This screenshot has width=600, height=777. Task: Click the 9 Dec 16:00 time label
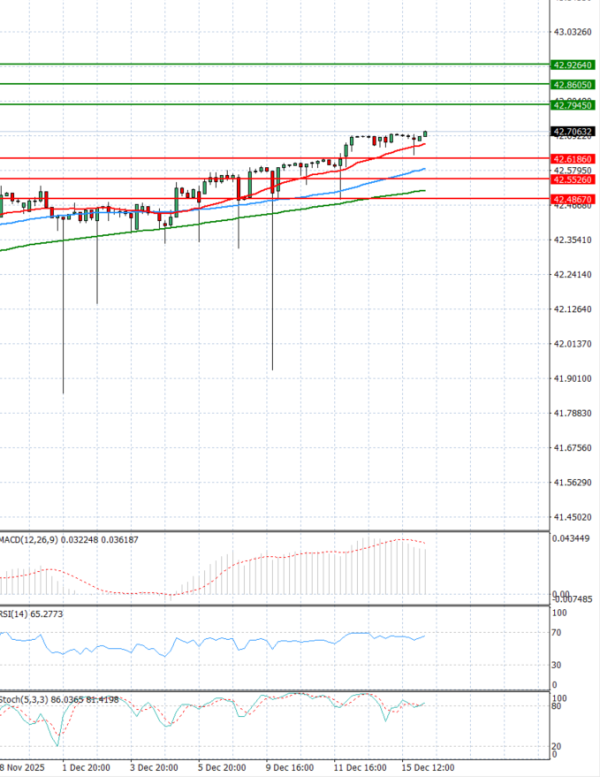click(290, 767)
